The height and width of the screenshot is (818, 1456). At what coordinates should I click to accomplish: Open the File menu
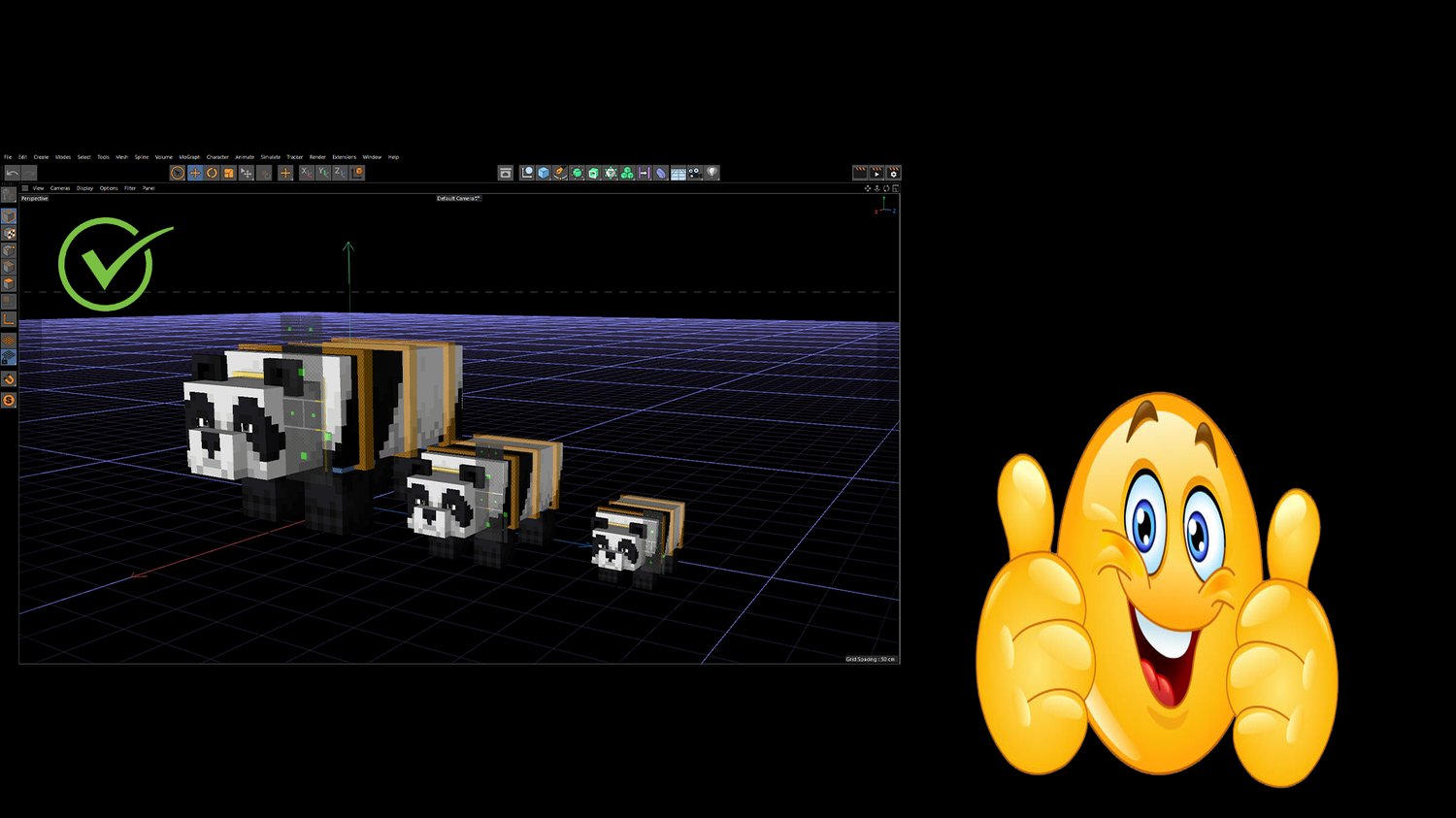point(8,157)
